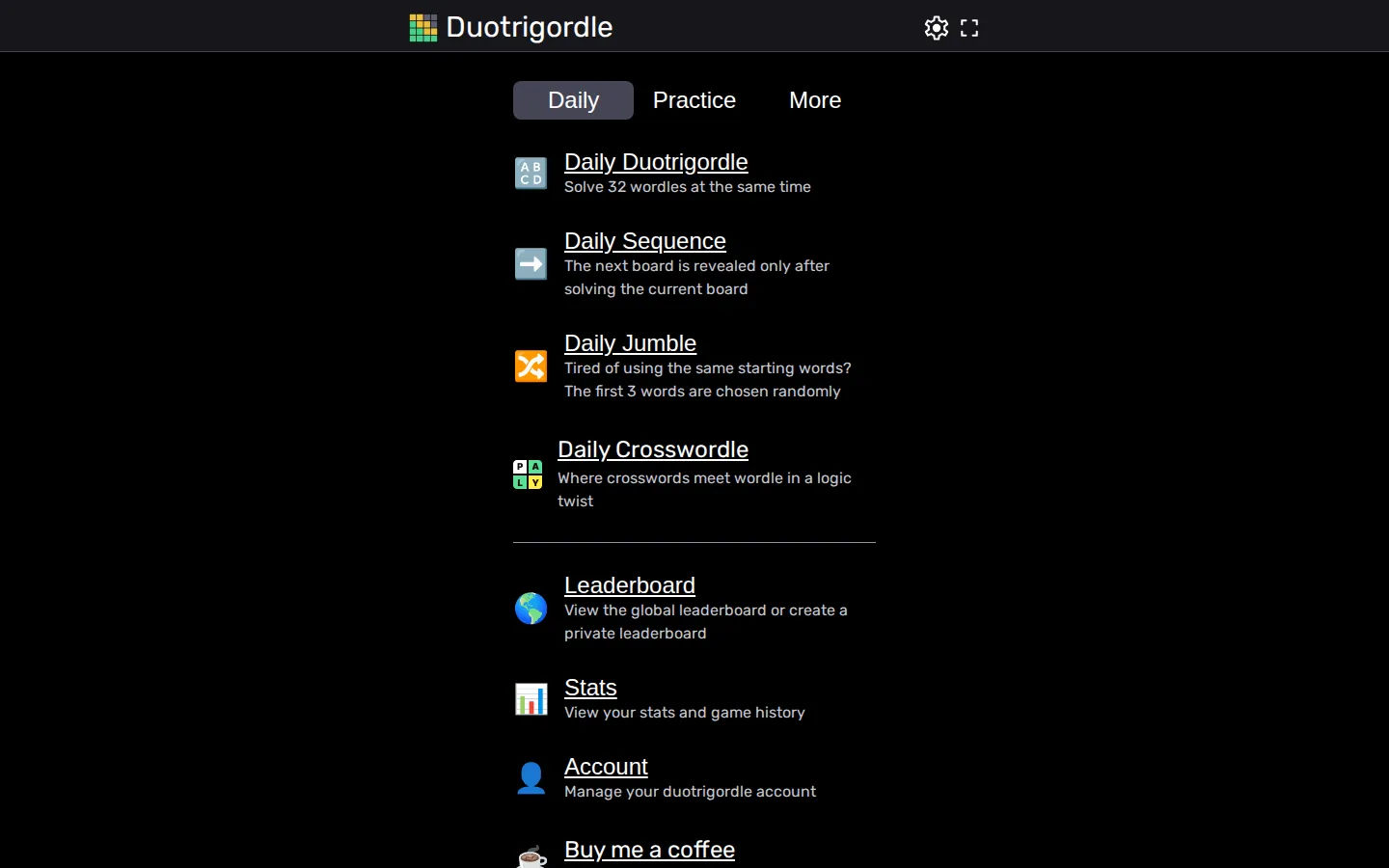The image size is (1389, 868).
Task: Click 'Manage your duotrigordle account' description
Action: (x=691, y=792)
